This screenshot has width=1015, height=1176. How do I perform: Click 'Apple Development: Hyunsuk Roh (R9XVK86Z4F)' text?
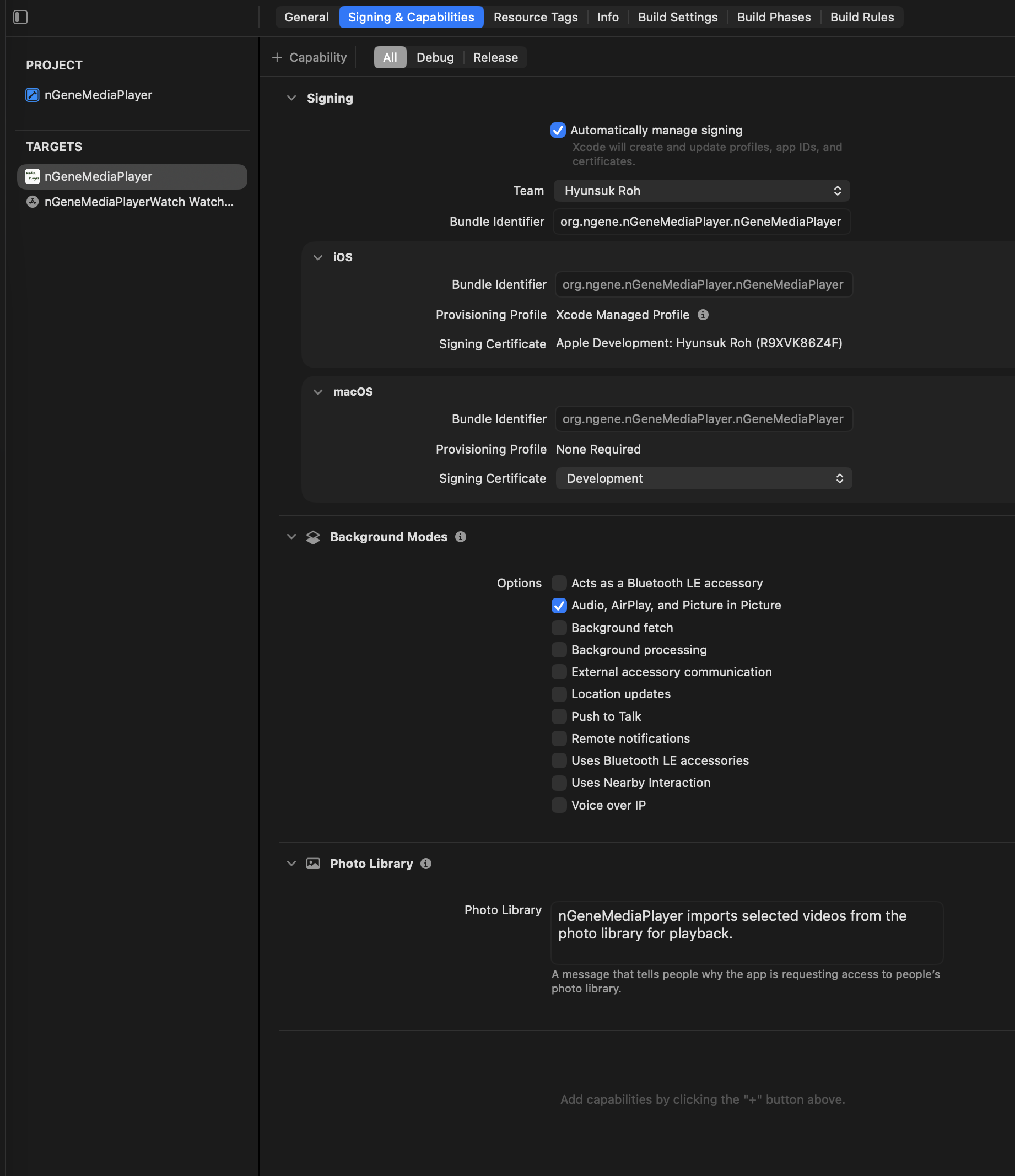tap(699, 343)
